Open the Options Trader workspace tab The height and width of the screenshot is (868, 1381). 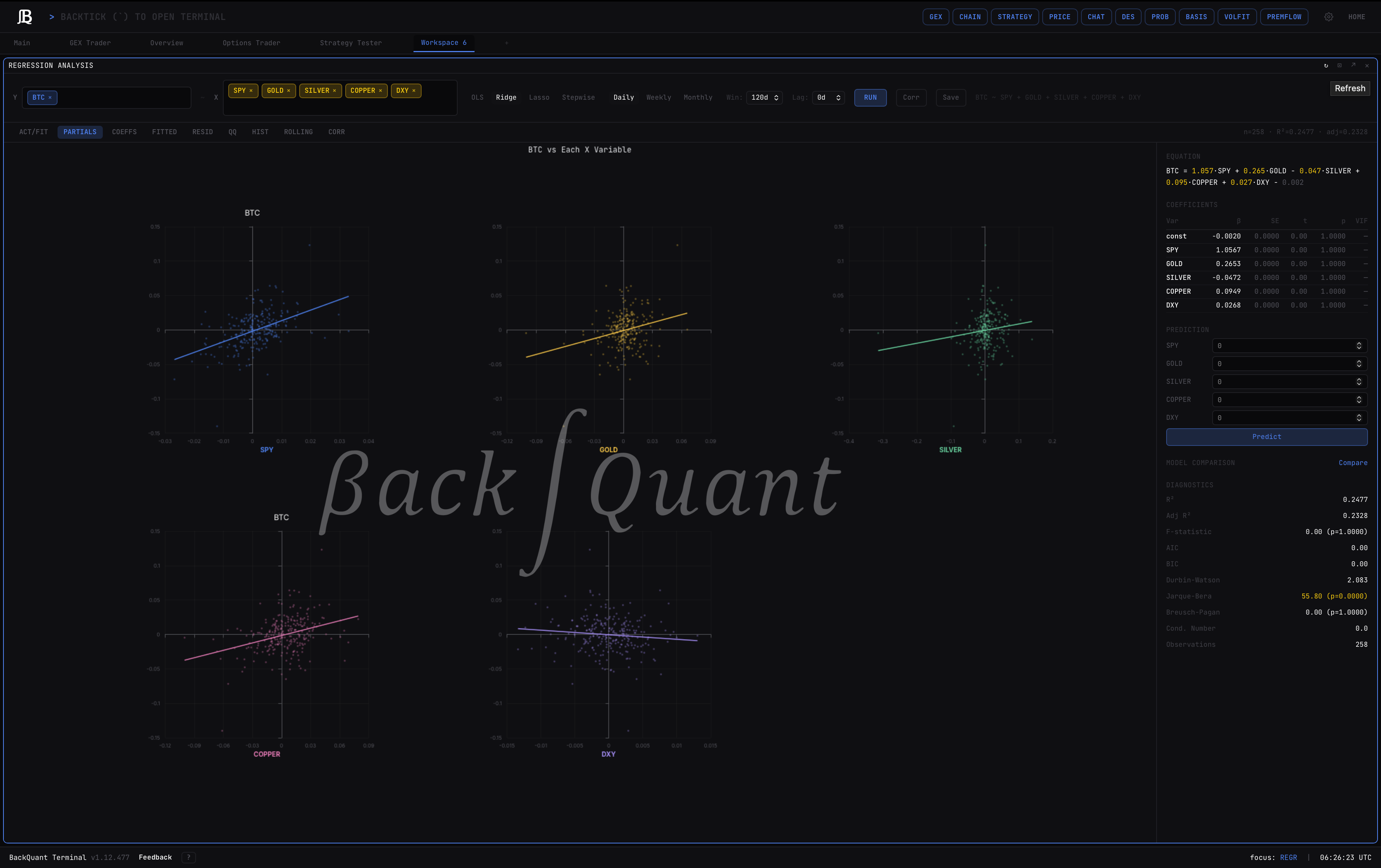[251, 43]
